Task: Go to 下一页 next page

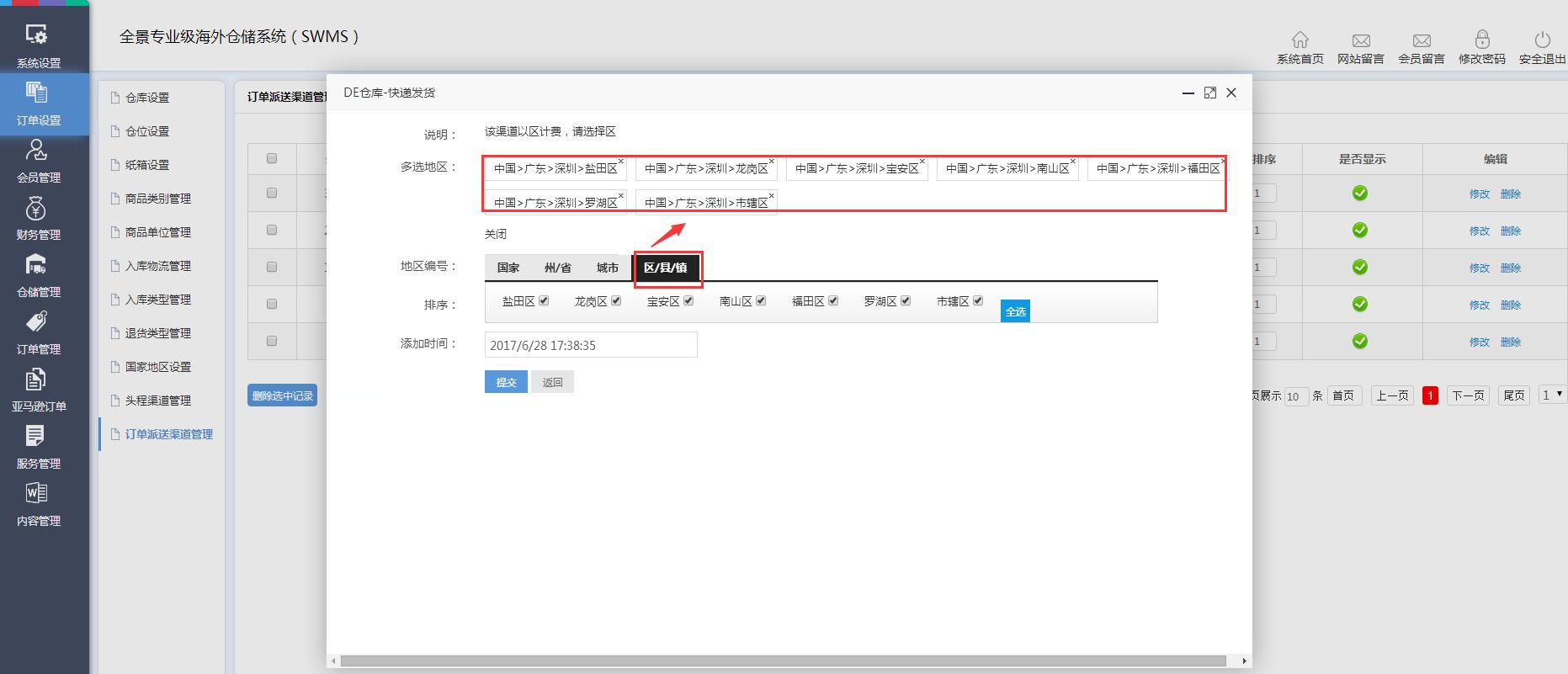Action: (1469, 395)
